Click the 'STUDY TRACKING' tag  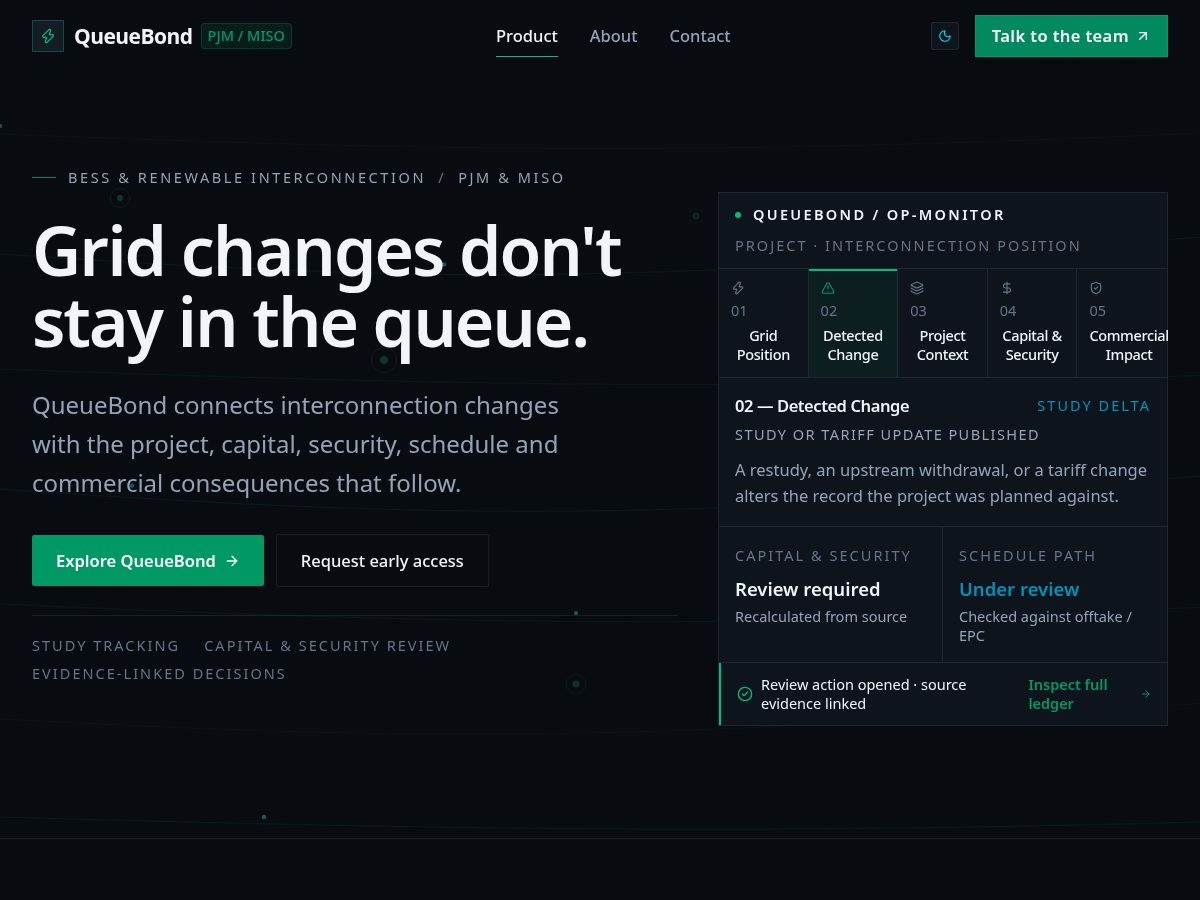point(106,646)
